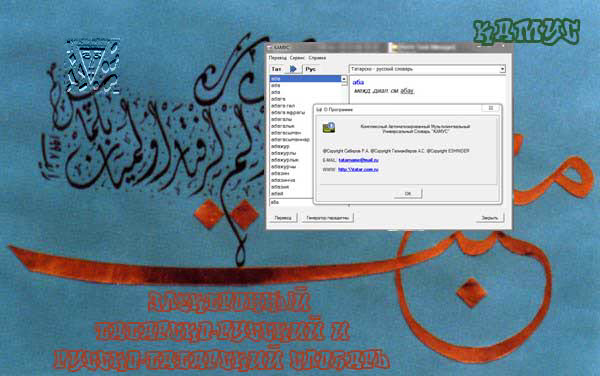600x376 pixels.
Task: Click the dictionary icon in the about dialog
Action: tap(329, 127)
